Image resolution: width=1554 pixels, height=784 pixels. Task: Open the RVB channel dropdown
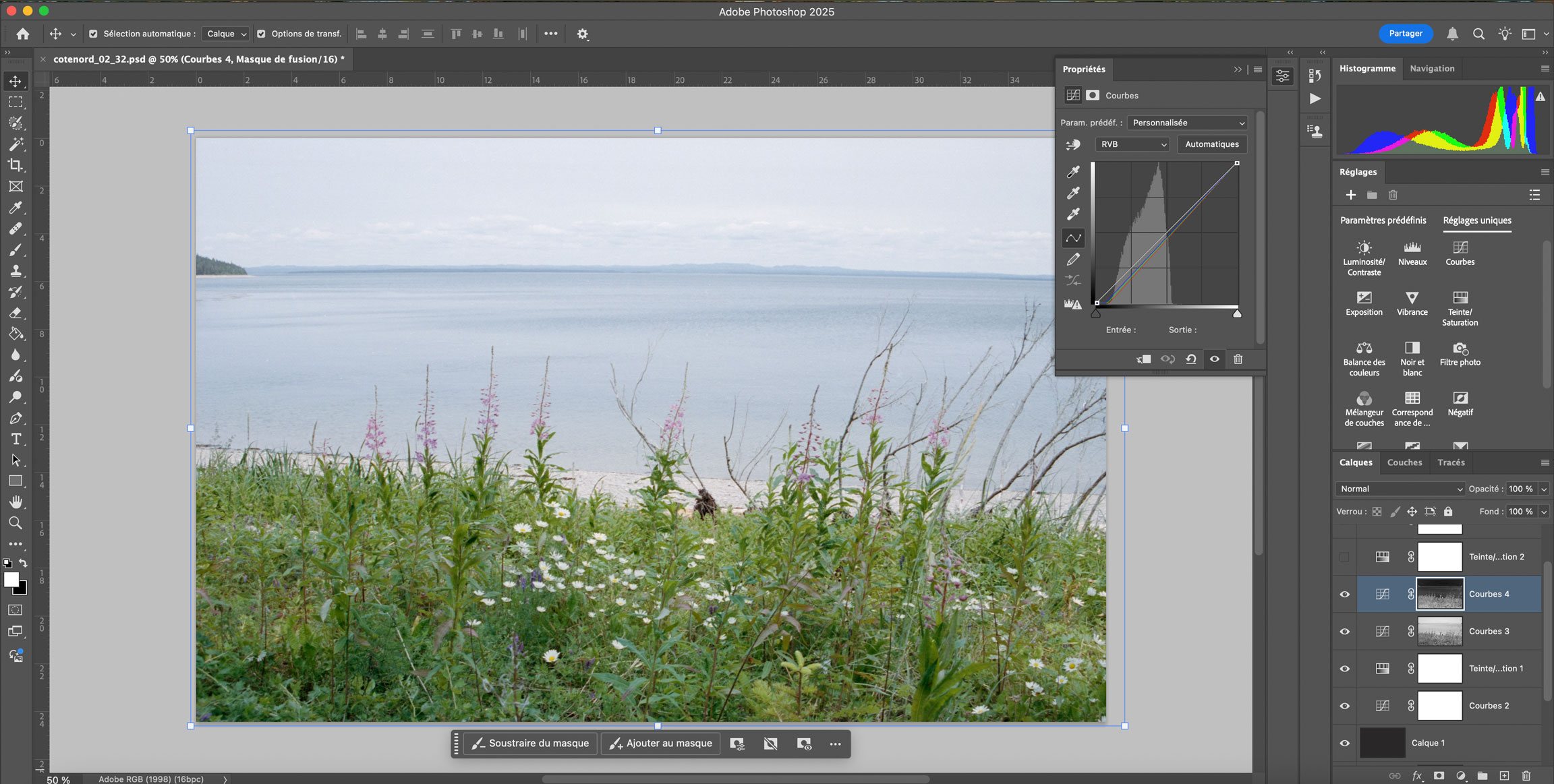[1133, 144]
